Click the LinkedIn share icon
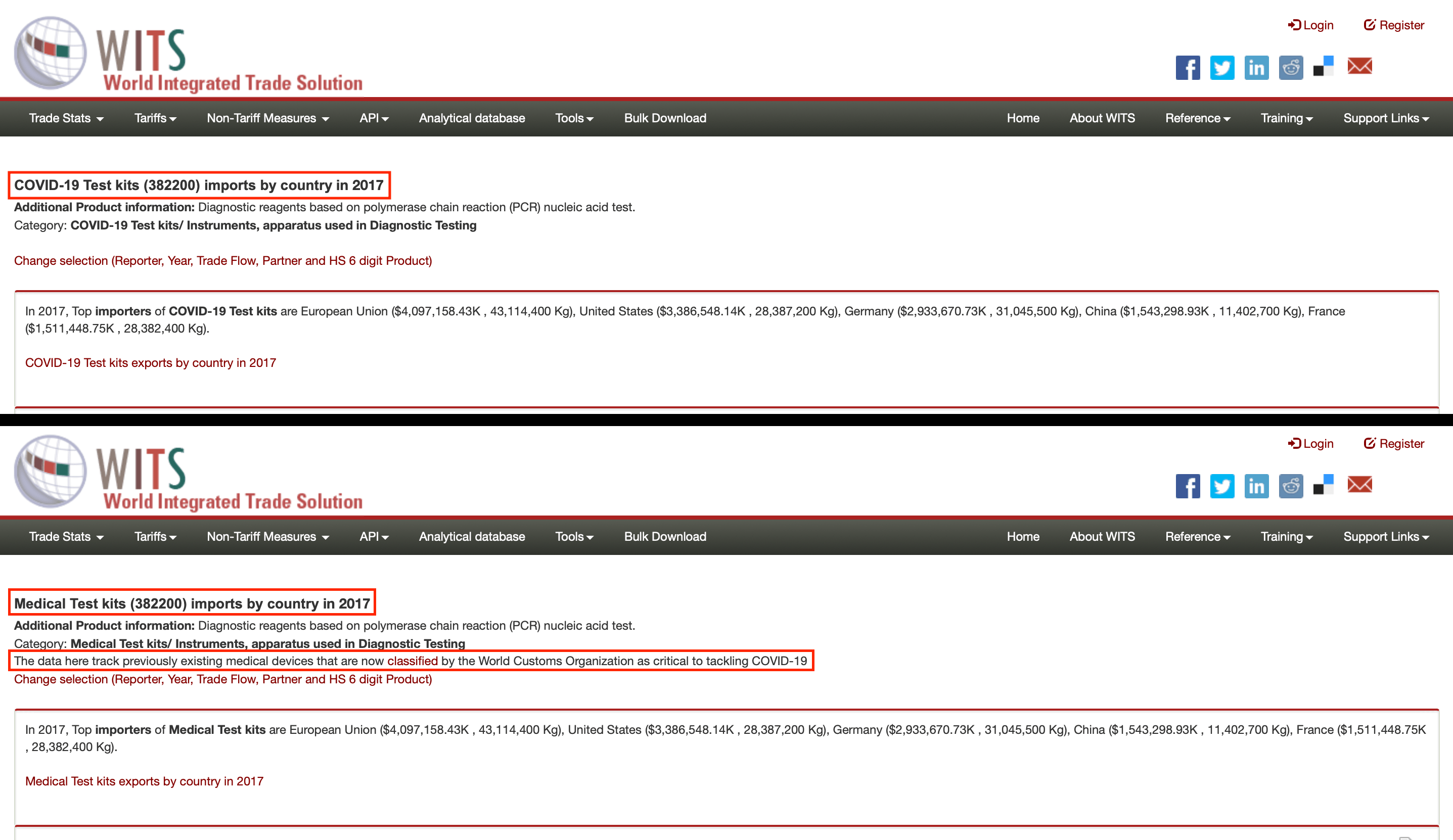 click(x=1257, y=67)
